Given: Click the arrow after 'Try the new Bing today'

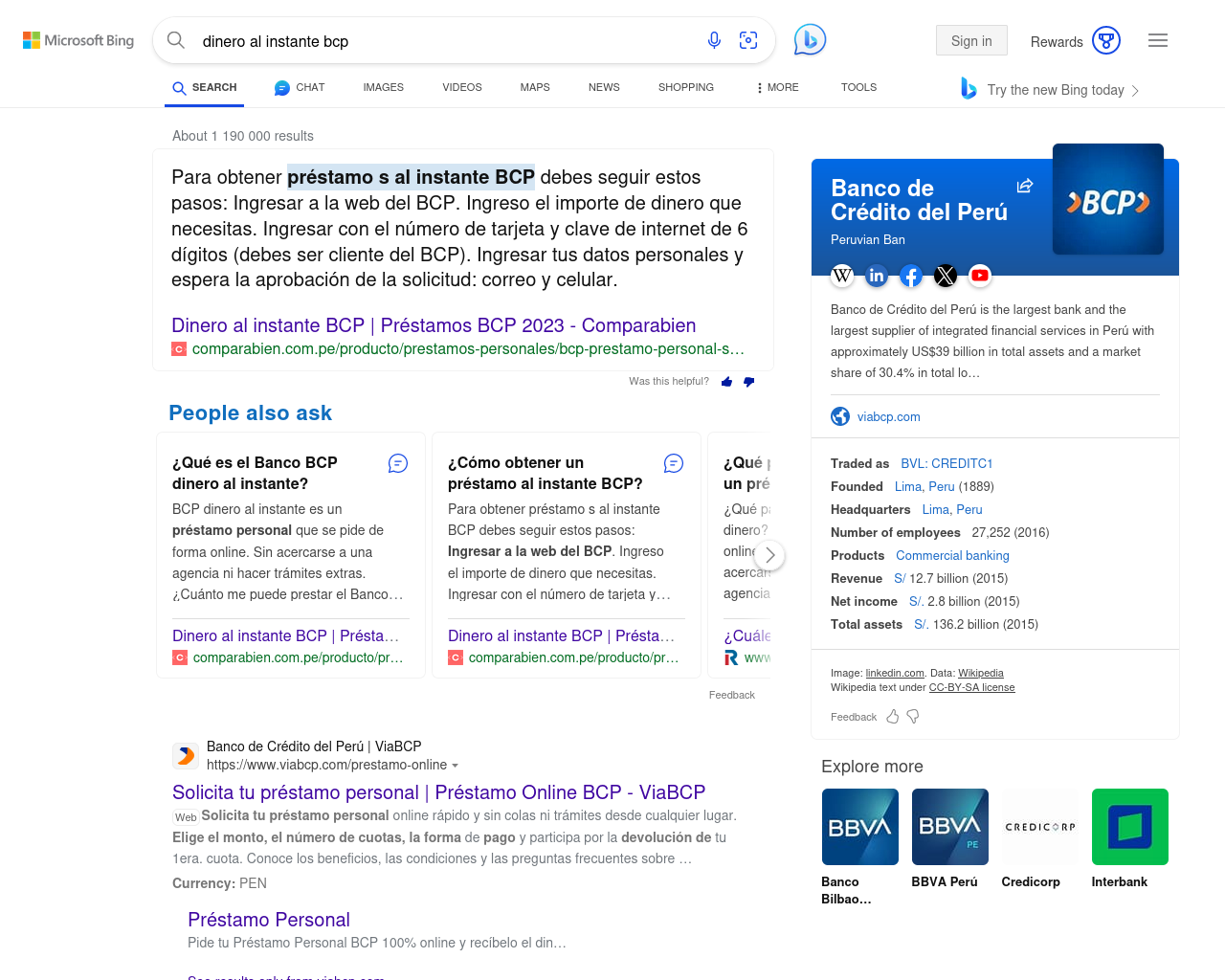Looking at the screenshot, I should (1135, 91).
